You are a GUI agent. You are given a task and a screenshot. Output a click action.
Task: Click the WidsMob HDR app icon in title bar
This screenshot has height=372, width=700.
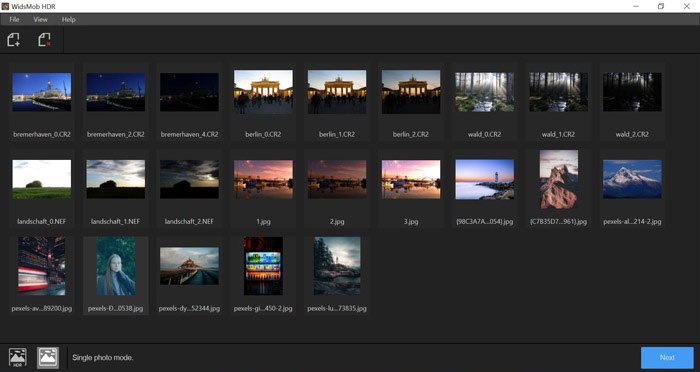tap(5, 6)
